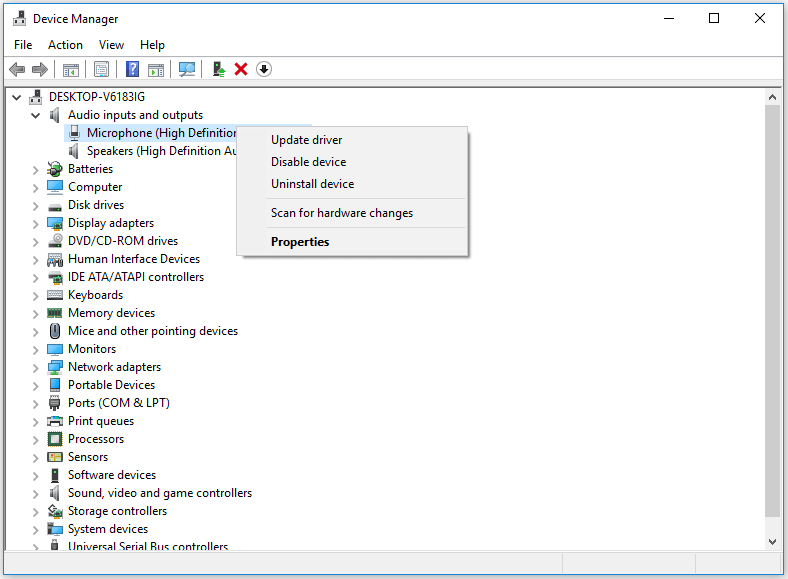This screenshot has width=788, height=579.
Task: Click the Update device driver toolbar icon
Action: point(219,69)
